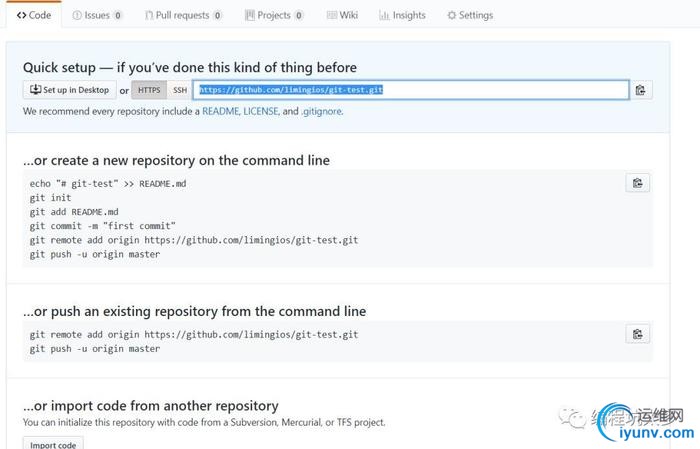The width and height of the screenshot is (700, 449).
Task: Copy the new repository commands block
Action: (x=638, y=183)
